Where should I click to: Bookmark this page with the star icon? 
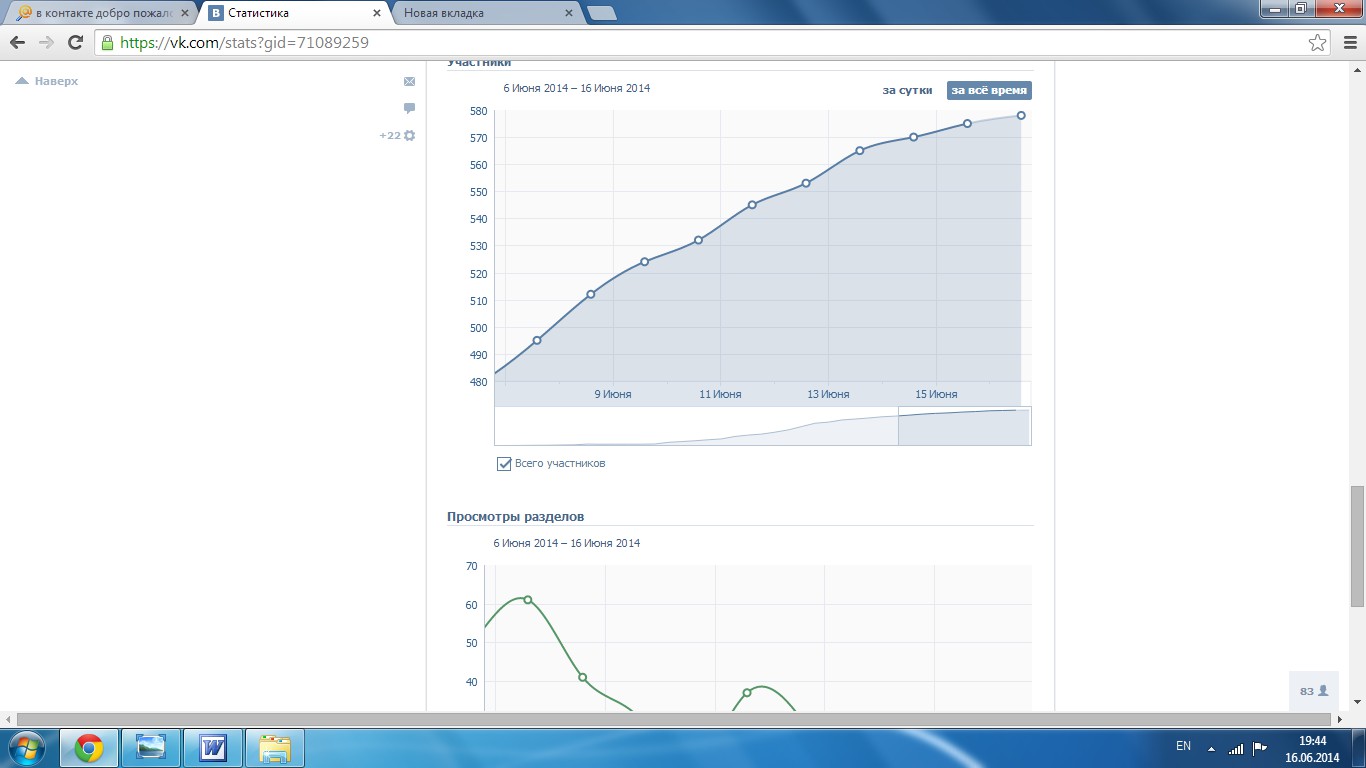(1318, 43)
